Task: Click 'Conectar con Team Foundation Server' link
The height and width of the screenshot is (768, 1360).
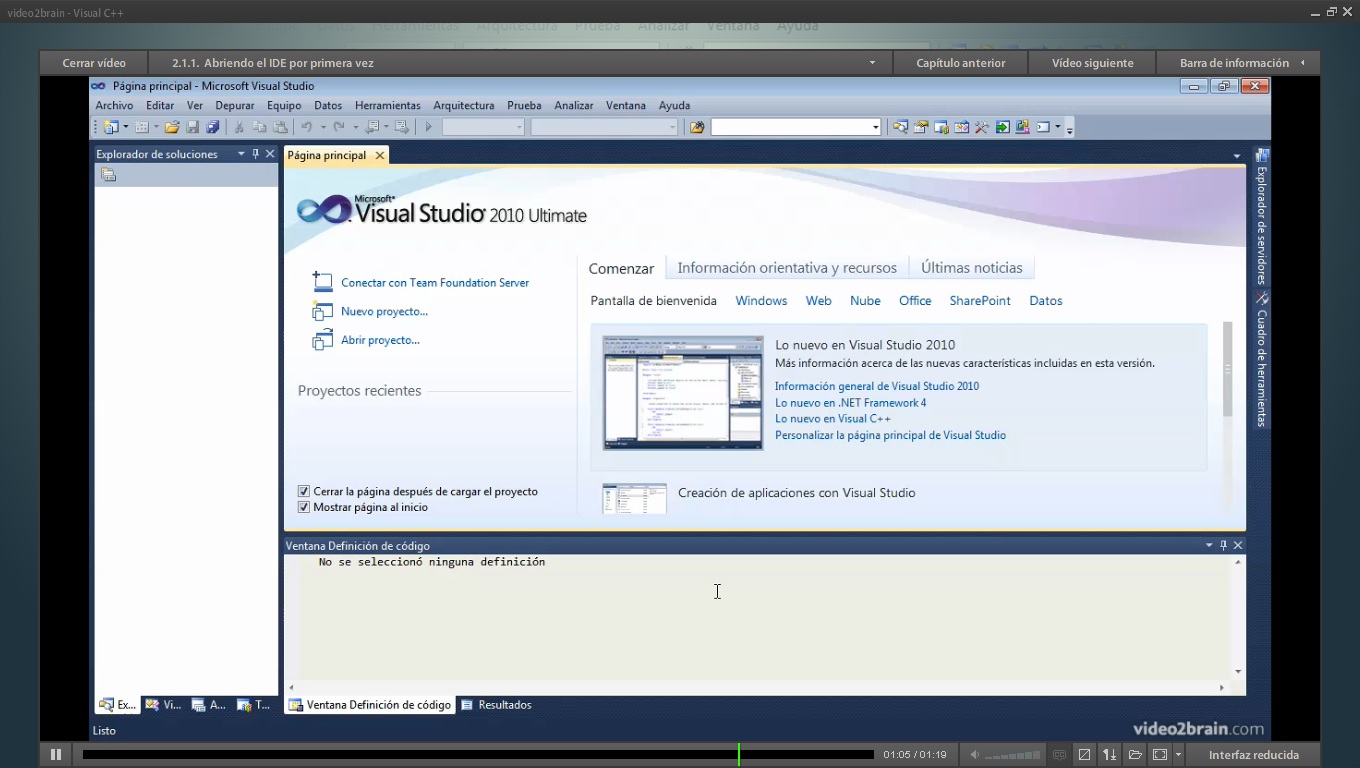Action: point(435,283)
